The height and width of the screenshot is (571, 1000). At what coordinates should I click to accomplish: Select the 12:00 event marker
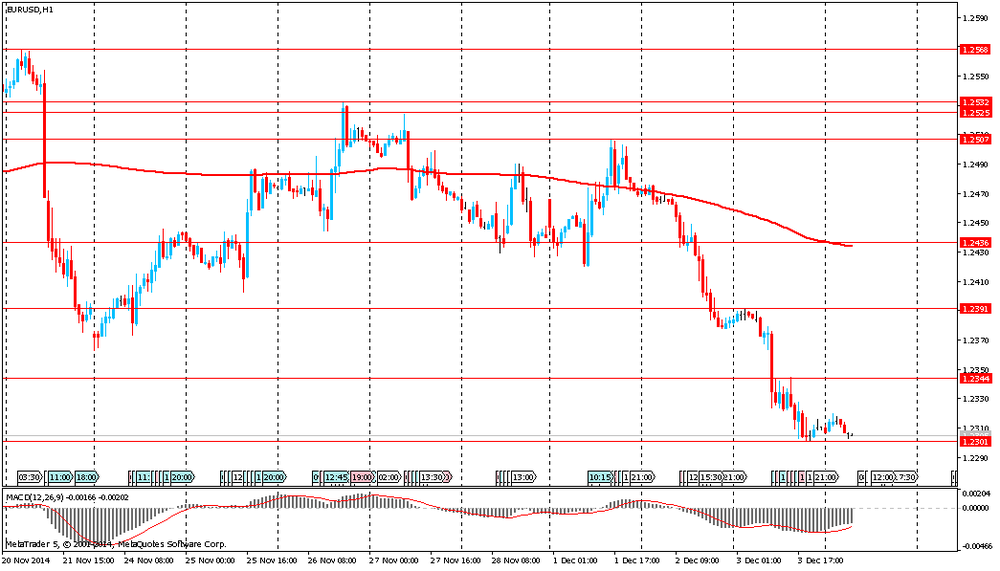tap(883, 477)
